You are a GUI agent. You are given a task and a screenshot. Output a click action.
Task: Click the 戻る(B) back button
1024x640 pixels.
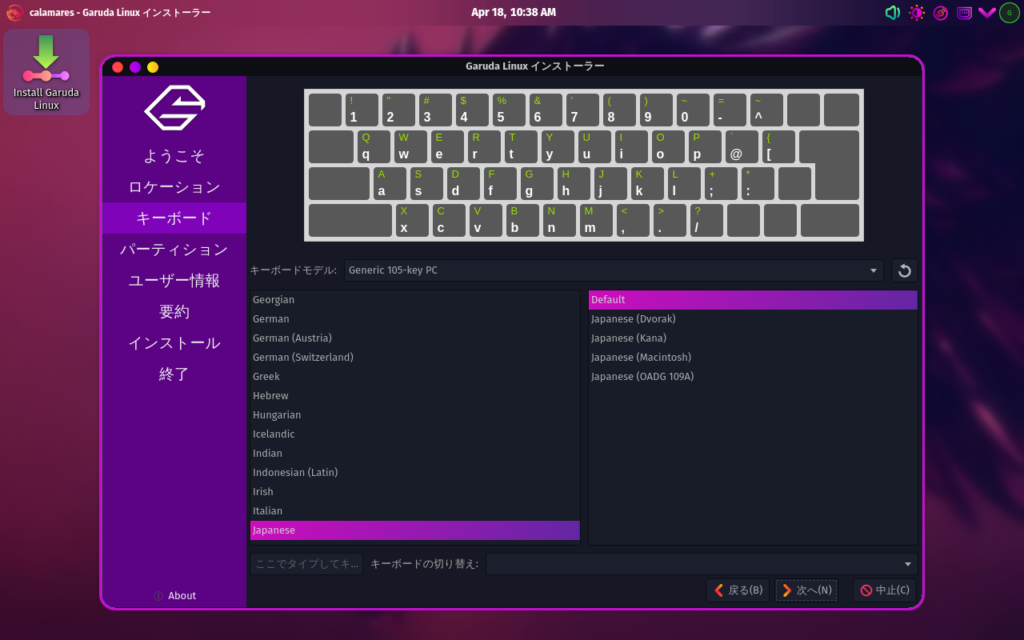point(737,590)
